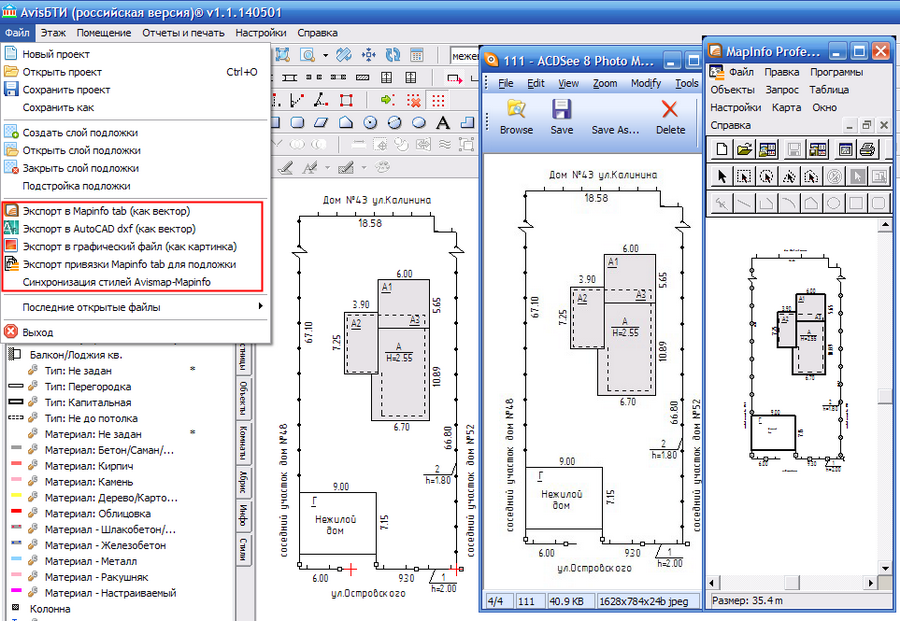The image size is (900, 621).
Task: Select the stepped L-shape tool
Action: pos(468,122)
